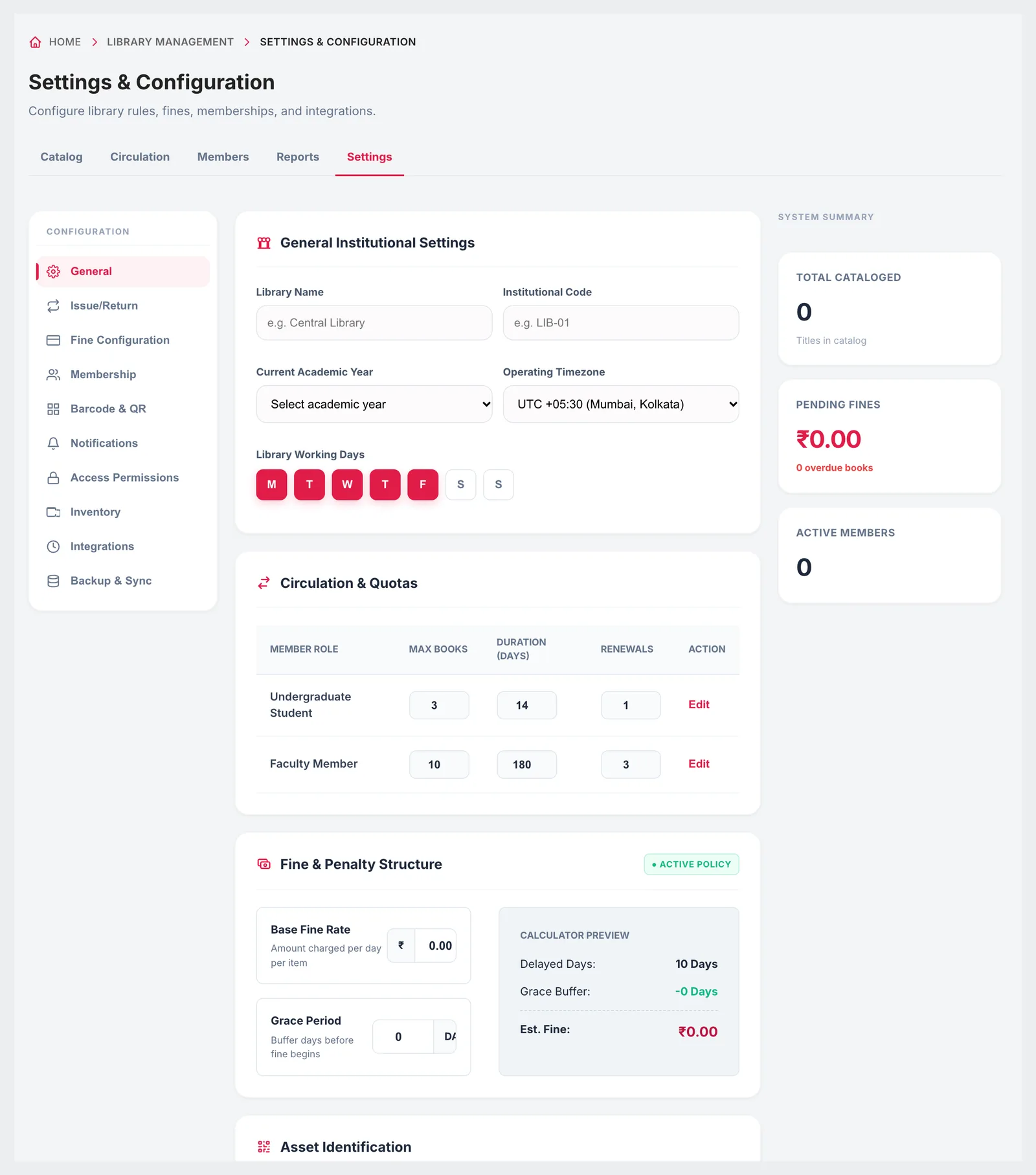
Task: Click the Fine Configuration card icon
Action: click(x=54, y=341)
